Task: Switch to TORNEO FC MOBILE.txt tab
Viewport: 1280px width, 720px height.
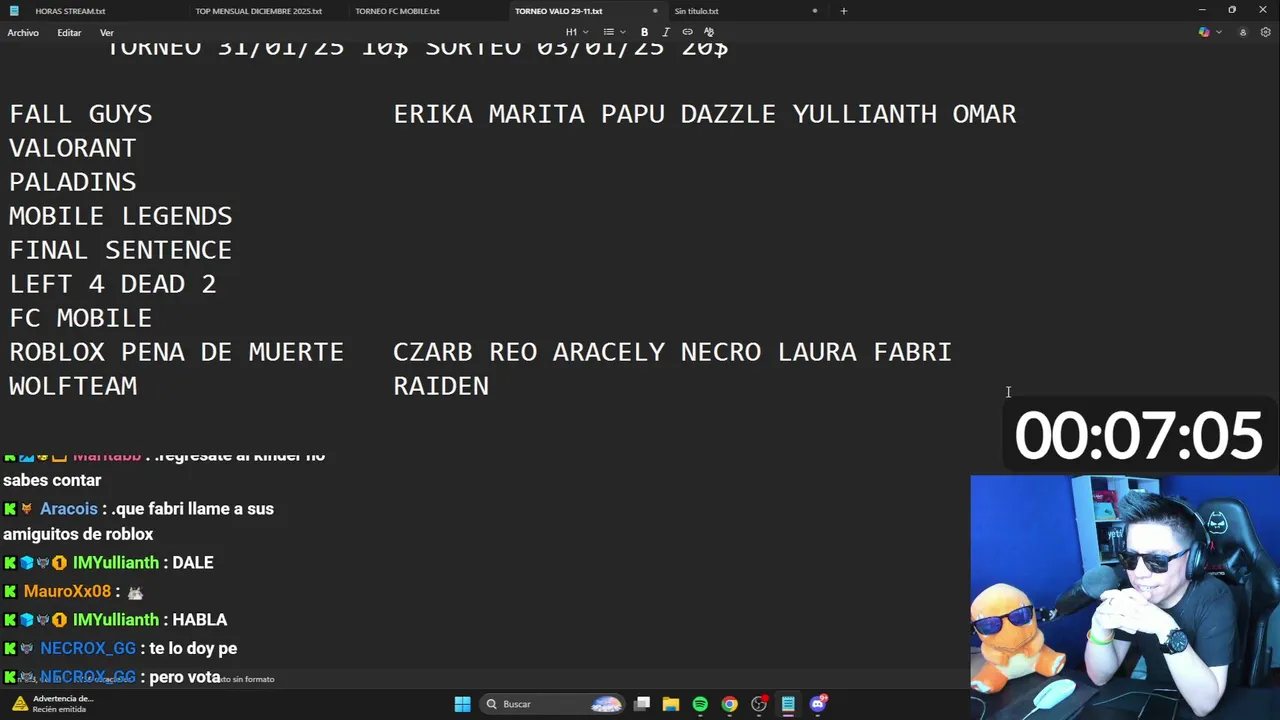Action: pos(397,11)
